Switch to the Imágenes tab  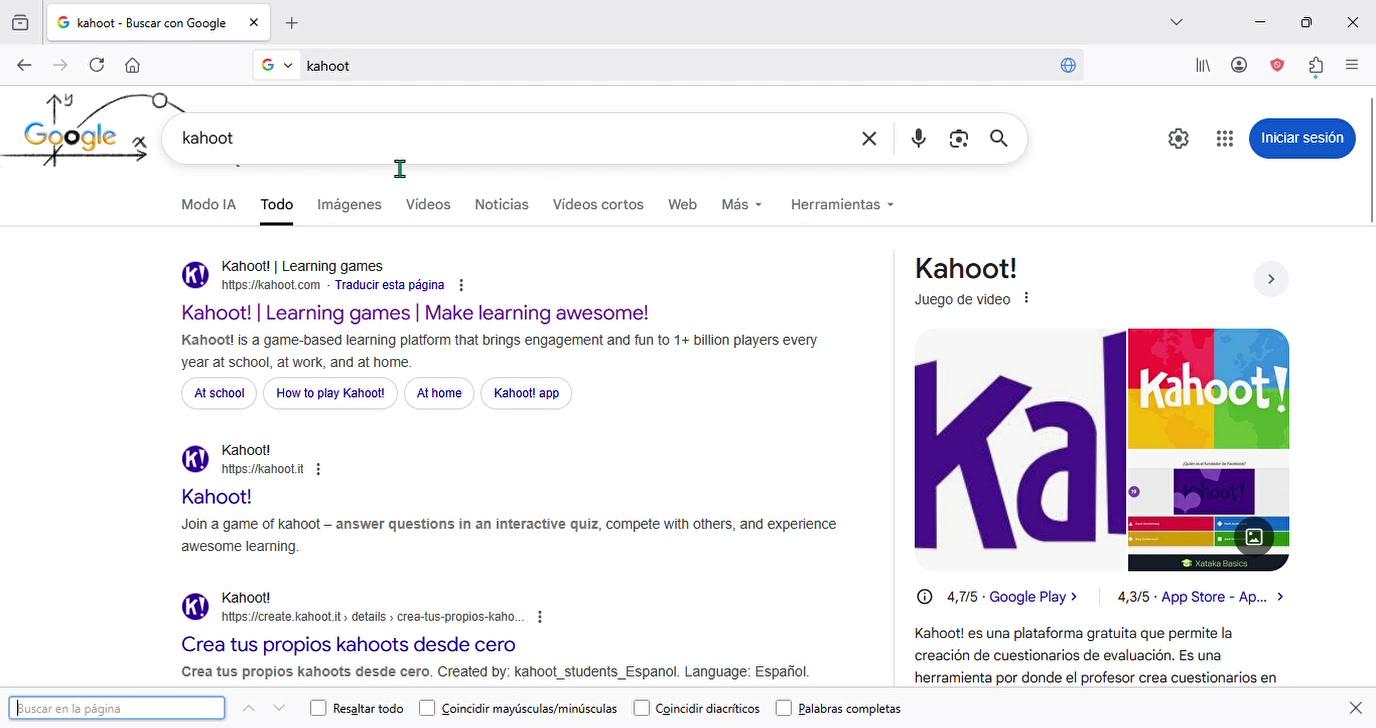tap(349, 204)
